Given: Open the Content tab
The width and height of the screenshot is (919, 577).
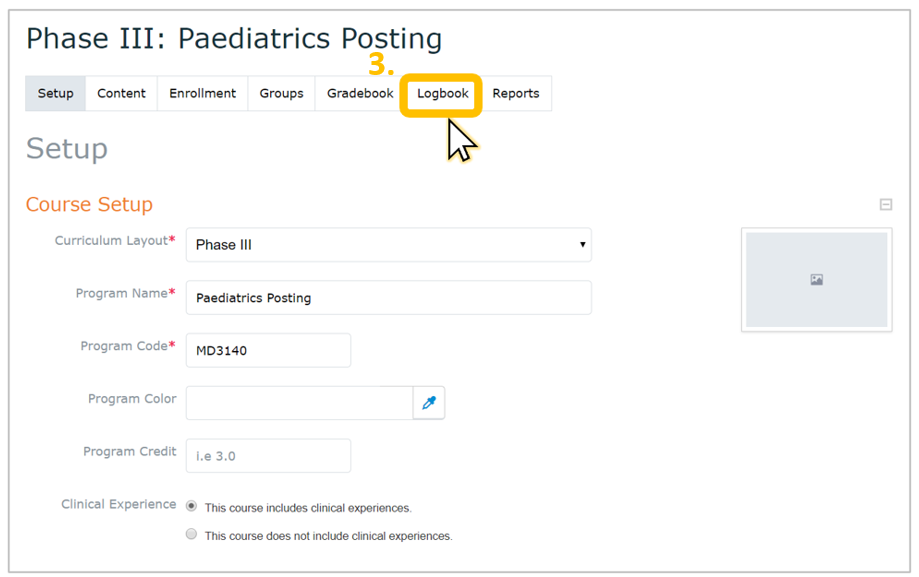Looking at the screenshot, I should [121, 93].
